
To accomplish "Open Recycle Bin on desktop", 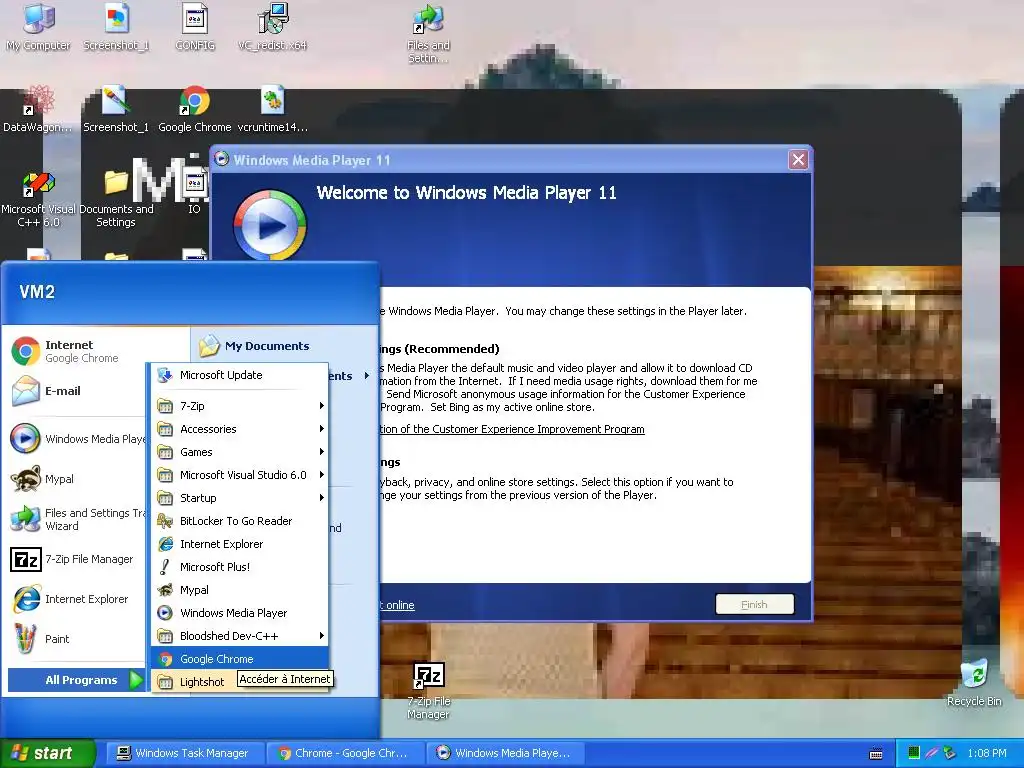I will [974, 683].
